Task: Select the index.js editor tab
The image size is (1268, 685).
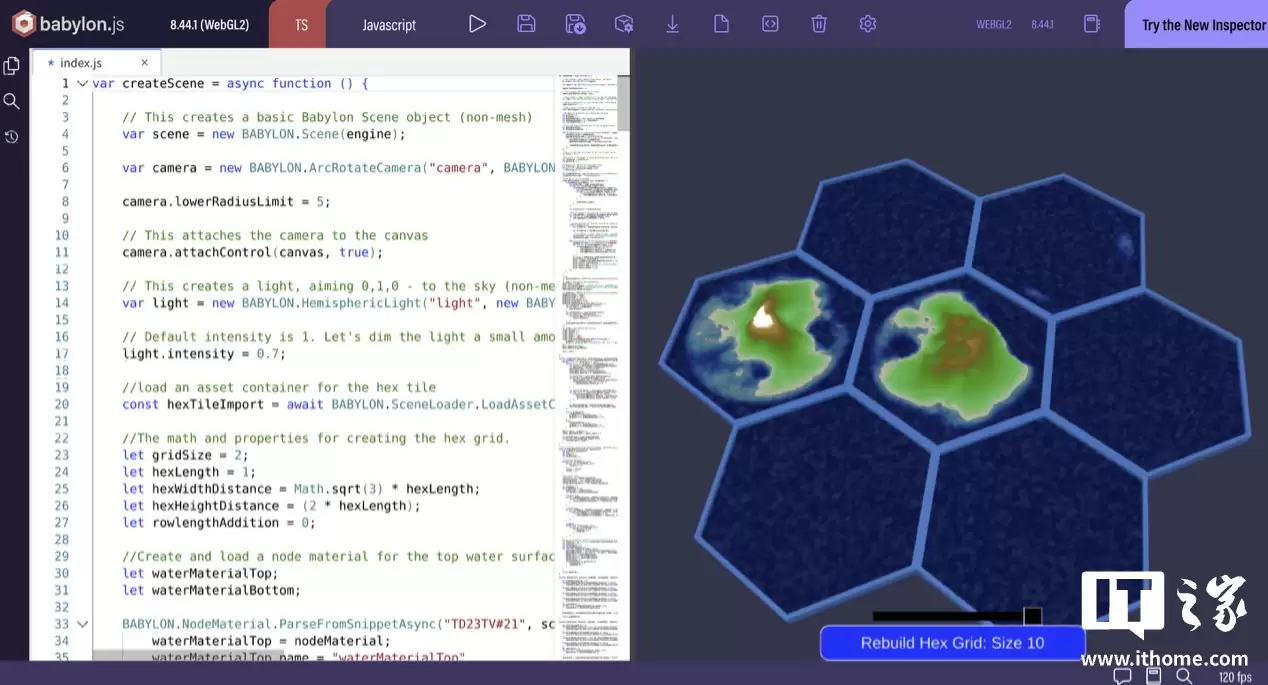Action: (81, 62)
